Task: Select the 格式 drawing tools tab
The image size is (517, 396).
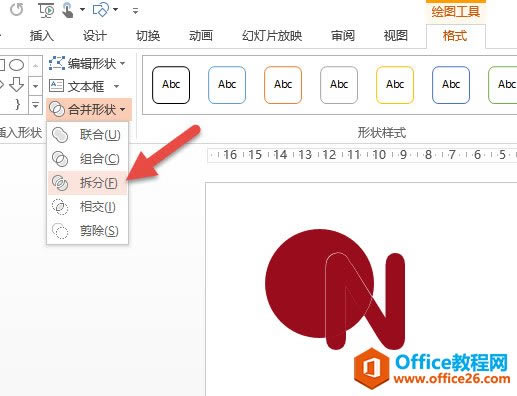Action: (455, 35)
